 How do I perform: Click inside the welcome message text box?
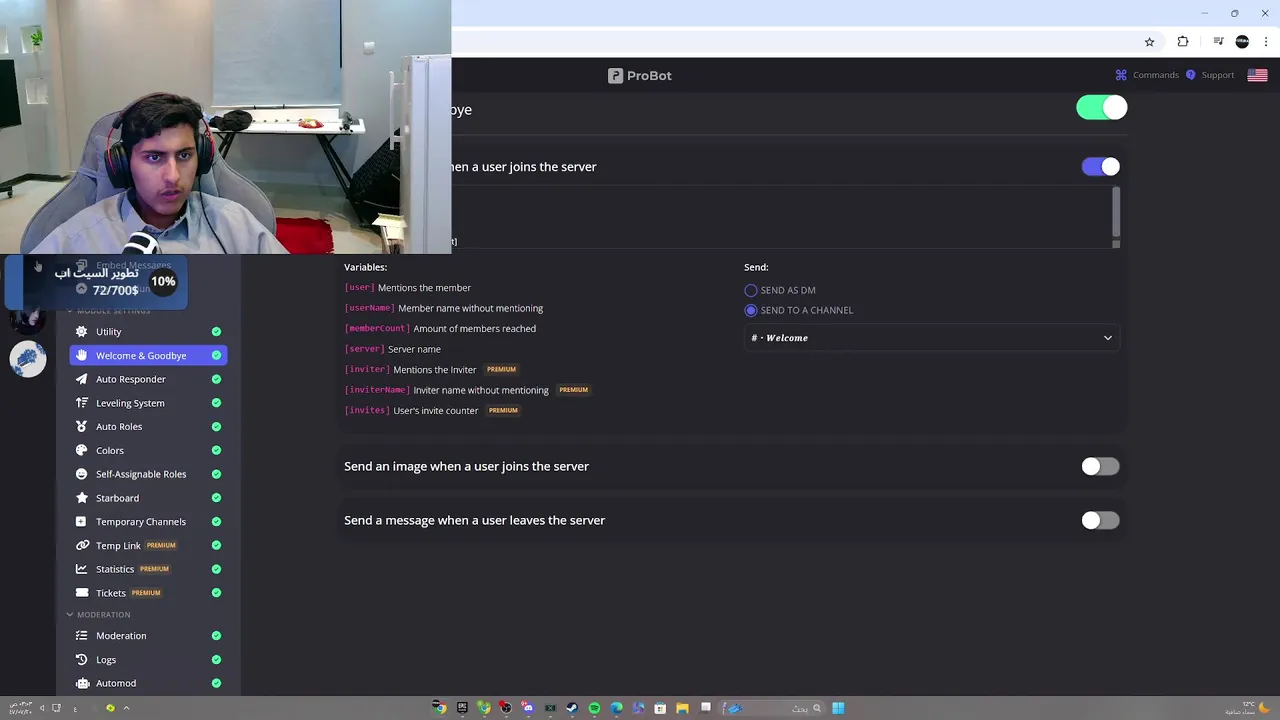(x=780, y=217)
